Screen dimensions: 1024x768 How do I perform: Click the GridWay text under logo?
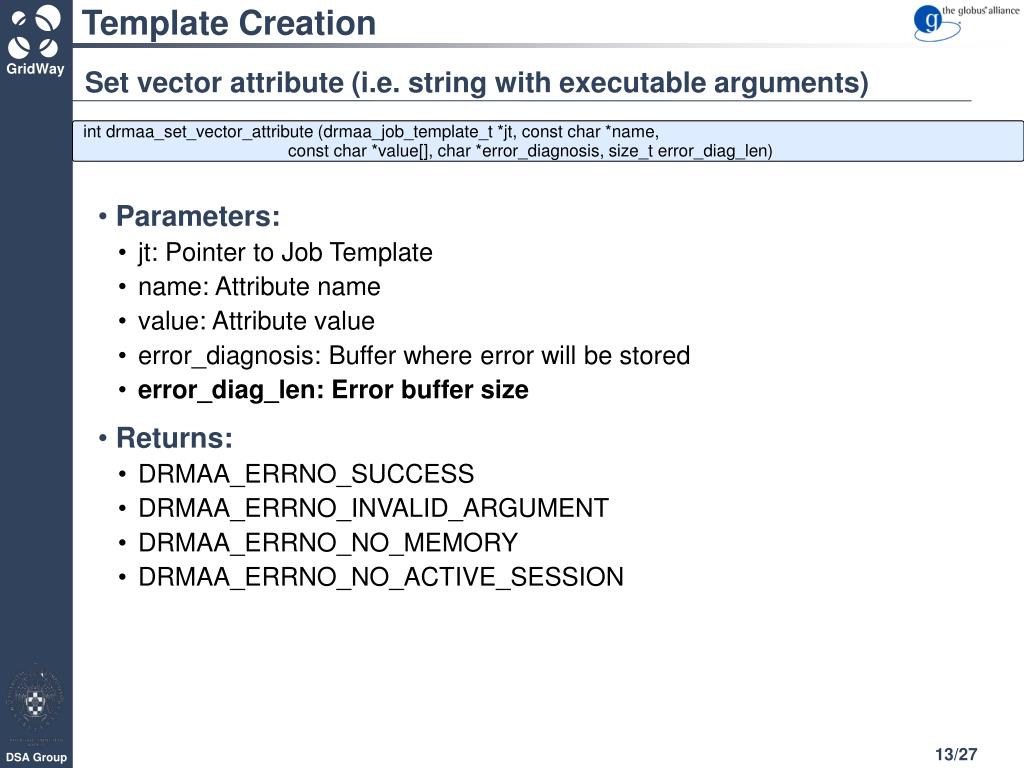(35, 69)
